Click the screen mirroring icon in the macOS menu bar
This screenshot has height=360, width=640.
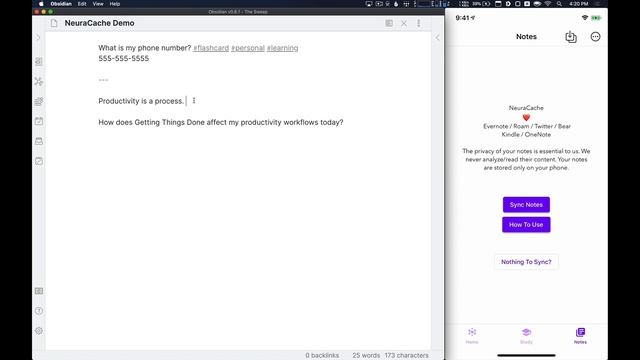369,4
